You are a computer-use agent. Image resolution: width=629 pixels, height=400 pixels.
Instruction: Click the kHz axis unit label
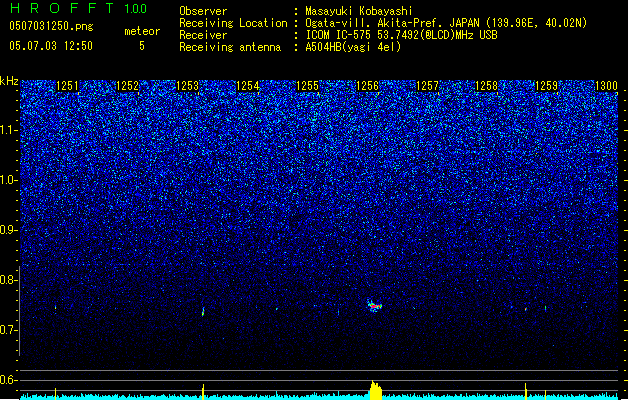(9, 81)
